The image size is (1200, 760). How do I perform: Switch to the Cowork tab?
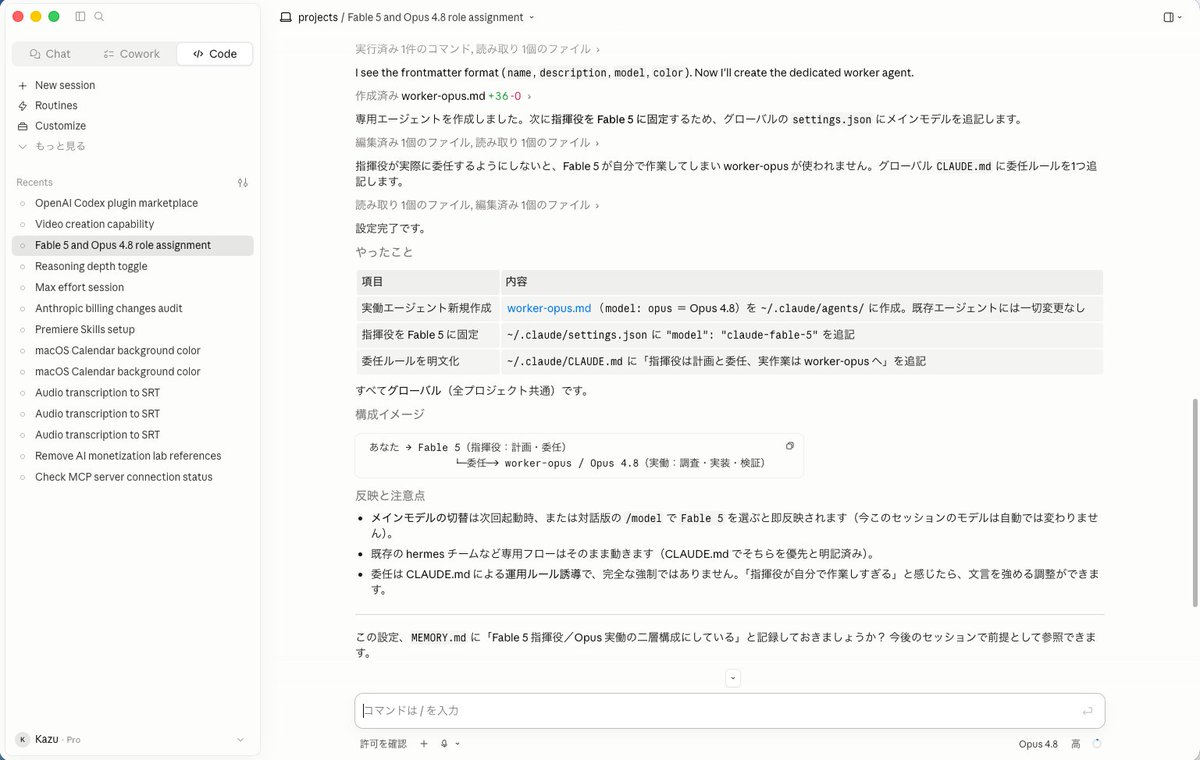[132, 54]
